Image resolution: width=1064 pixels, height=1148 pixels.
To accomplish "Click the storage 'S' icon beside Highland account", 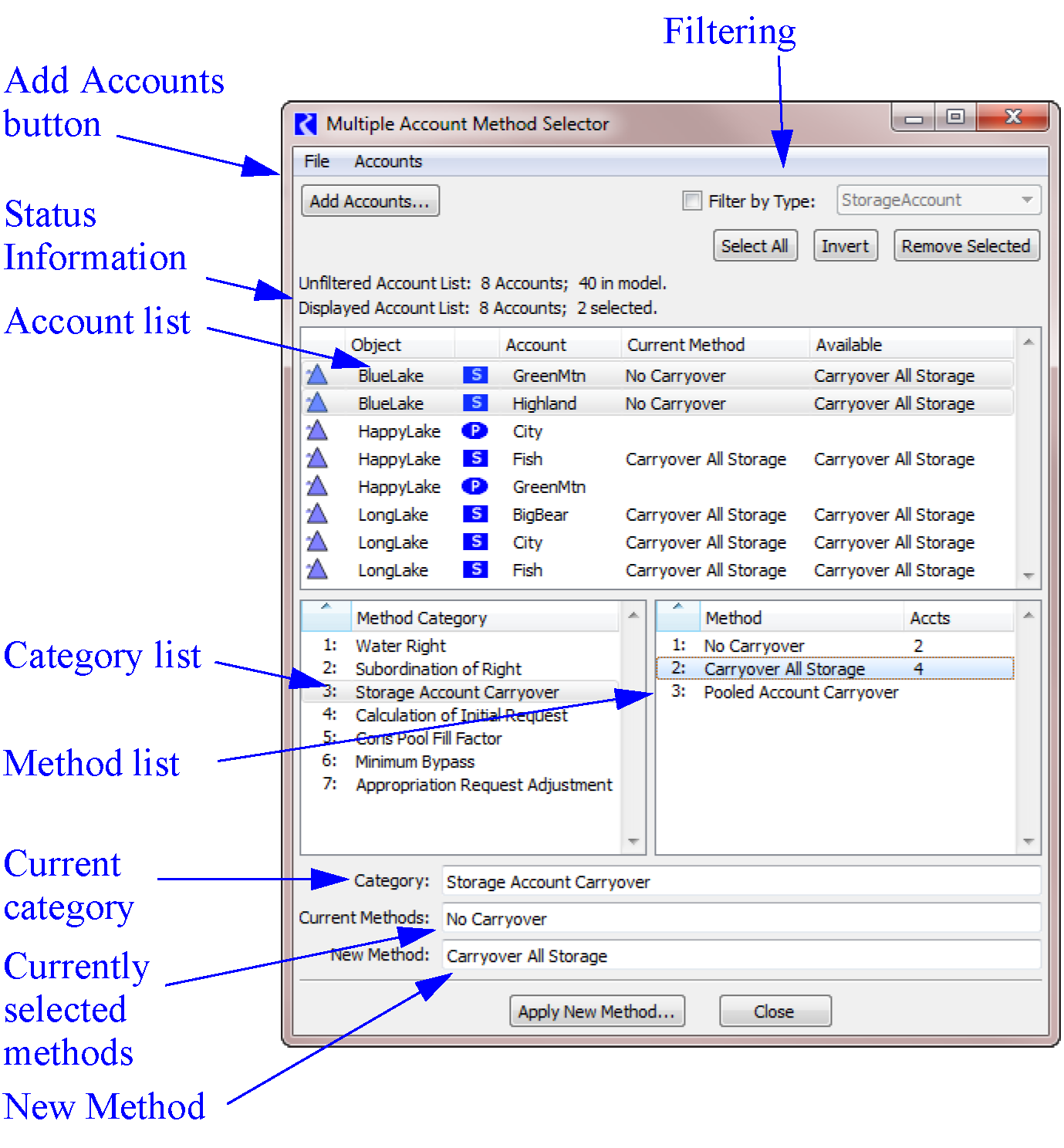I will pos(475,403).
